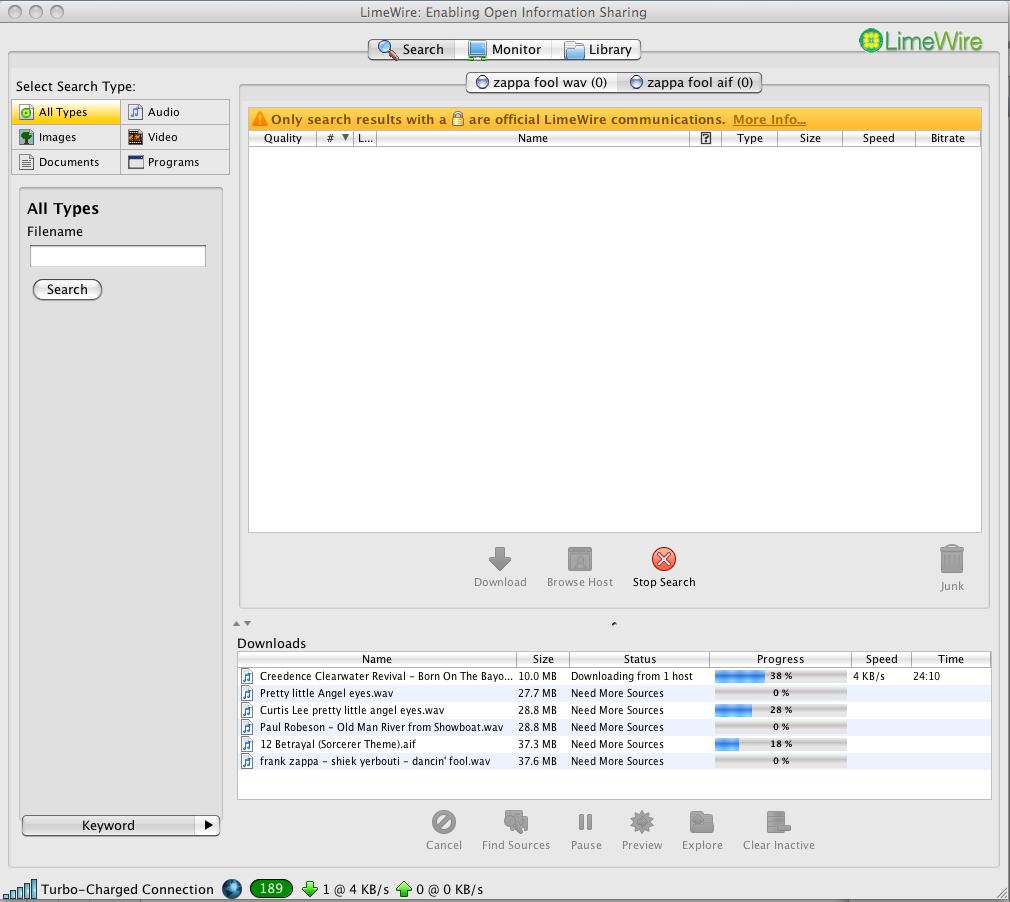The height and width of the screenshot is (902, 1010).
Task: Sort results by the # column arrow
Action: (x=345, y=137)
